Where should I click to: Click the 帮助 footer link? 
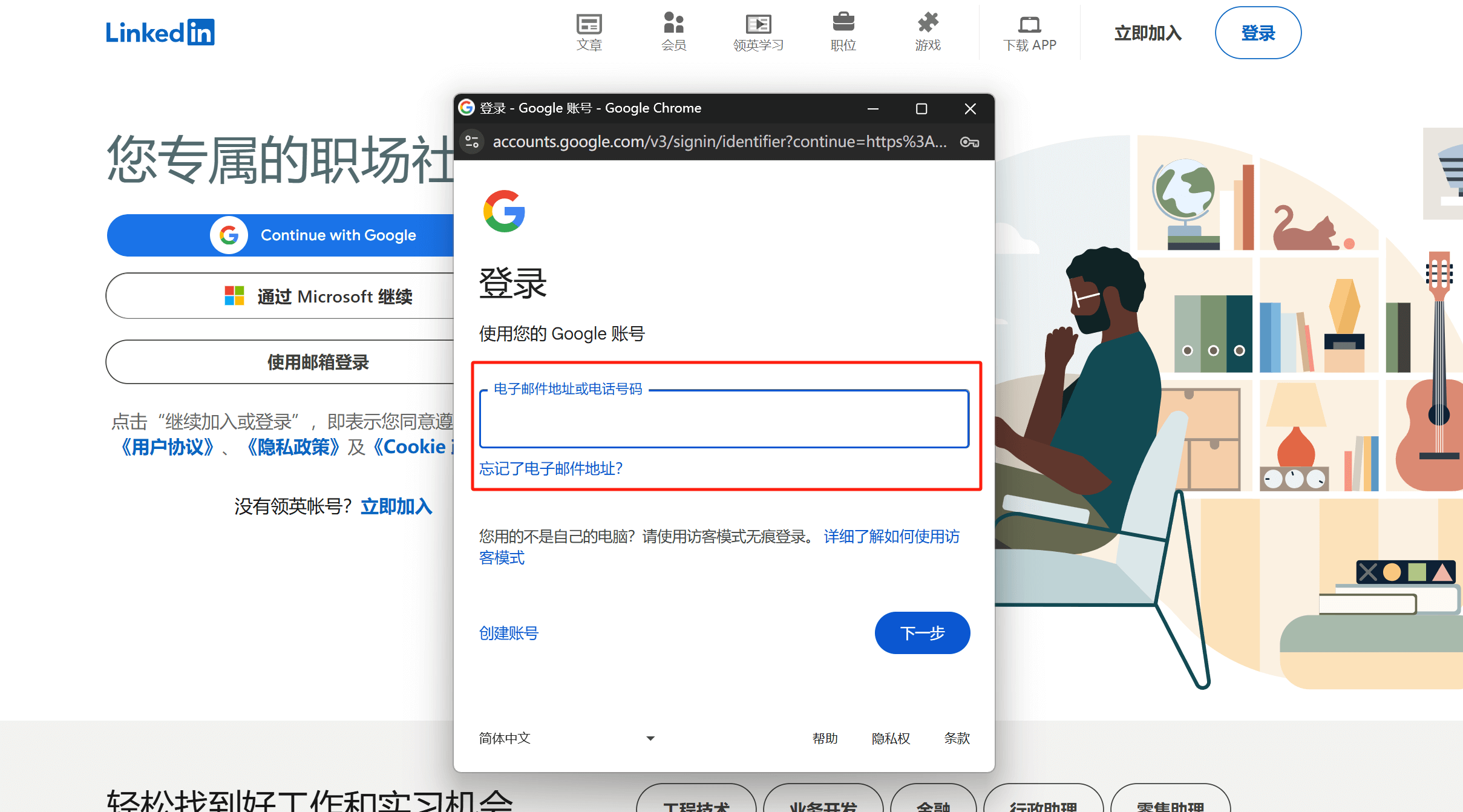point(825,738)
